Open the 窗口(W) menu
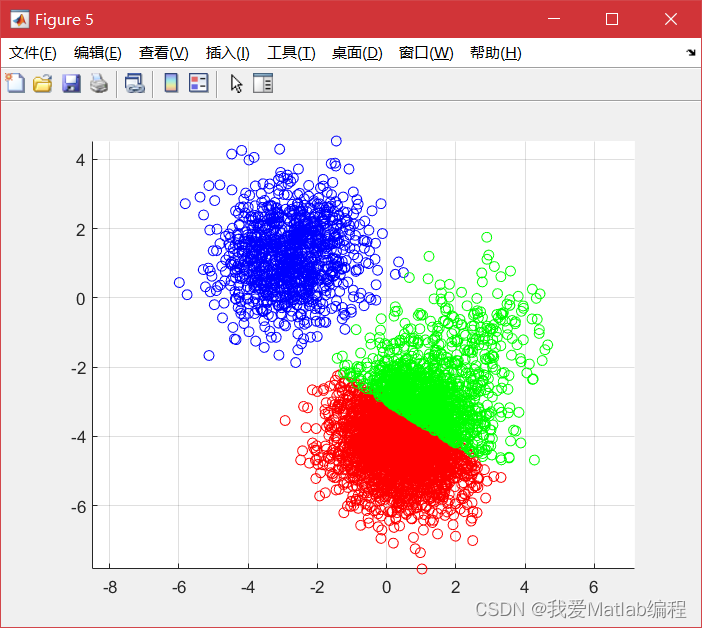This screenshot has height=628, width=702. [x=426, y=53]
